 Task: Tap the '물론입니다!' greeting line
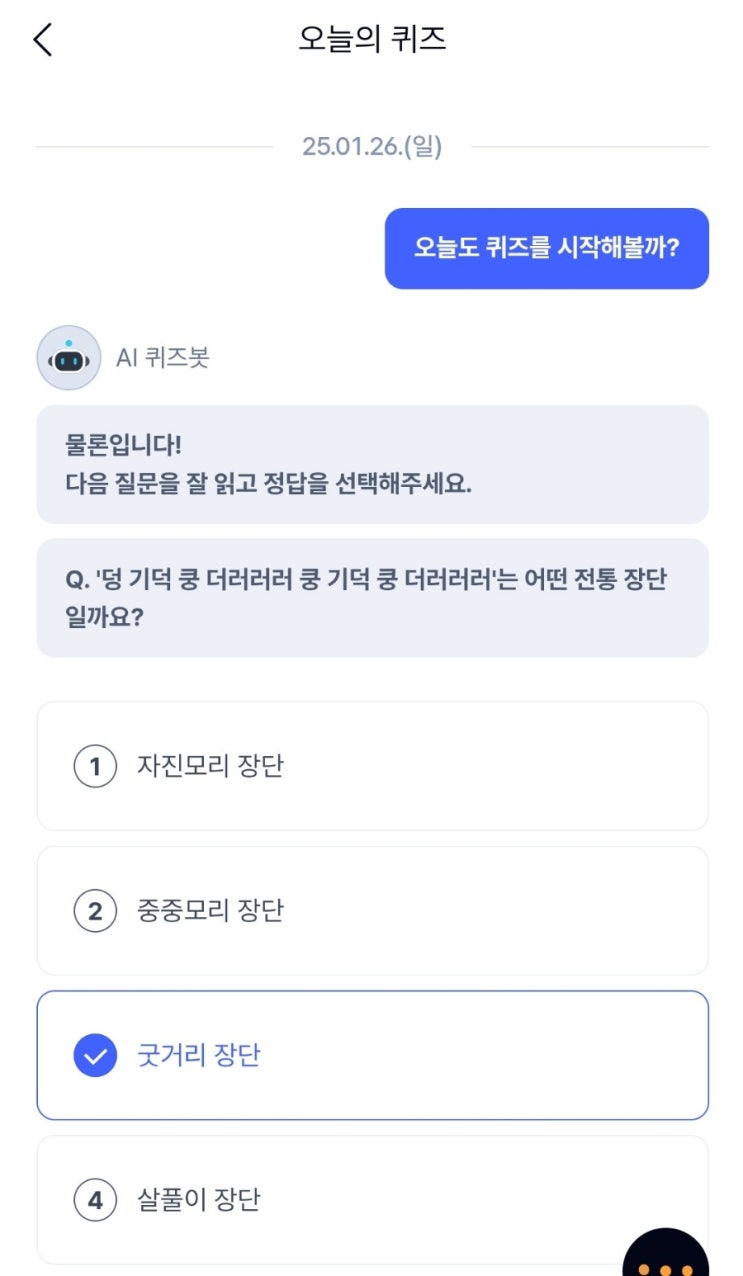click(123, 443)
